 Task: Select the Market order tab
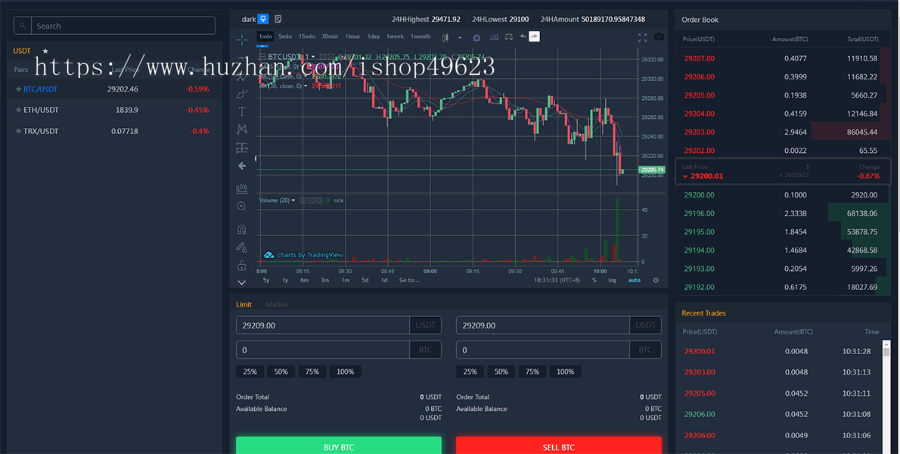277,305
